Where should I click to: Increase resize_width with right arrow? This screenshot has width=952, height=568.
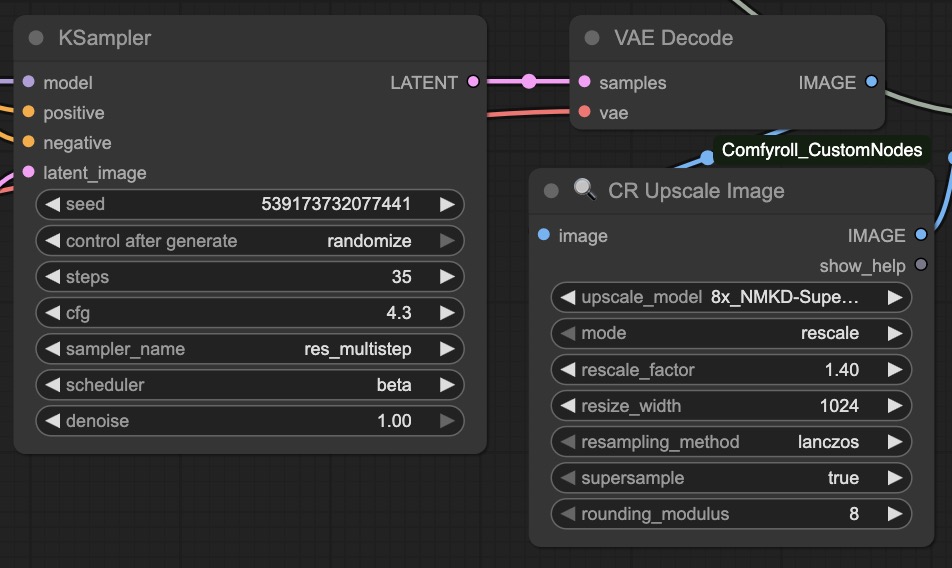coord(895,405)
